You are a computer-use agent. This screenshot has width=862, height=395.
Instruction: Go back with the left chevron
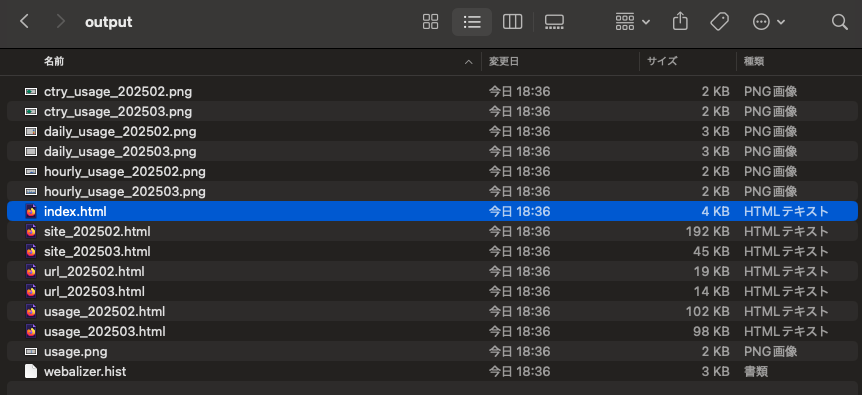[24, 22]
